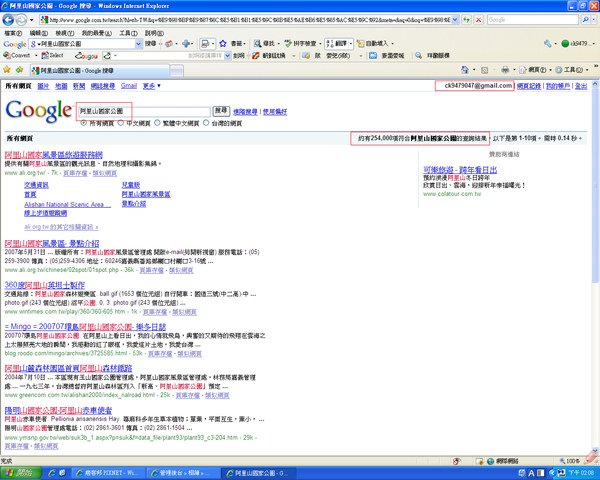The height and width of the screenshot is (480, 600).
Task: Select the 台灣的網頁 radio button
Action: tap(206, 123)
